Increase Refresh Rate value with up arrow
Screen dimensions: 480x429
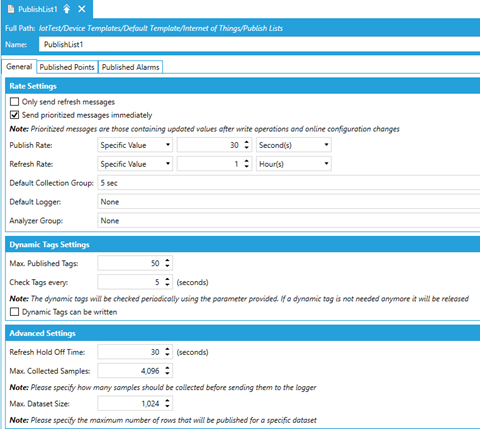247,161
